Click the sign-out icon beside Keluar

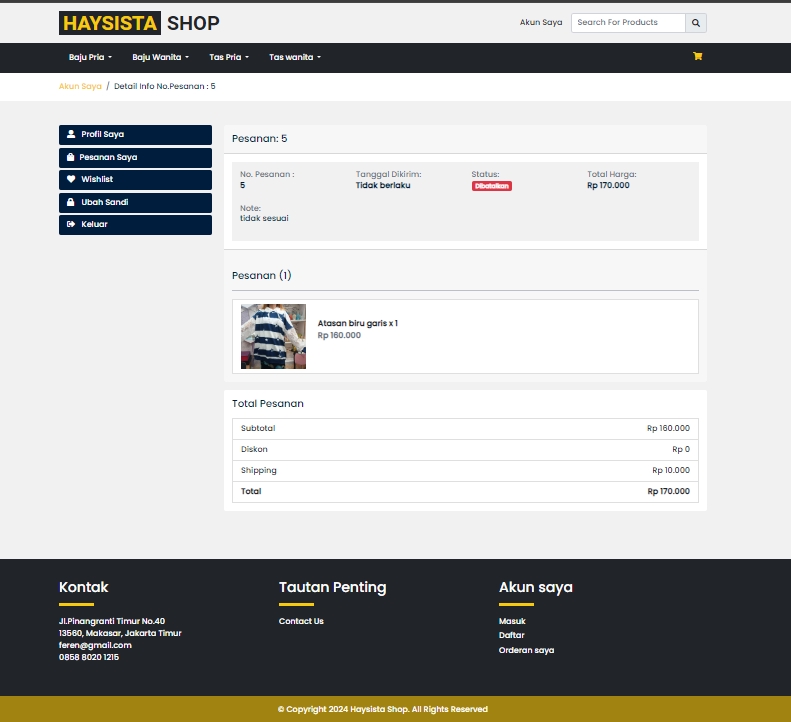click(71, 224)
